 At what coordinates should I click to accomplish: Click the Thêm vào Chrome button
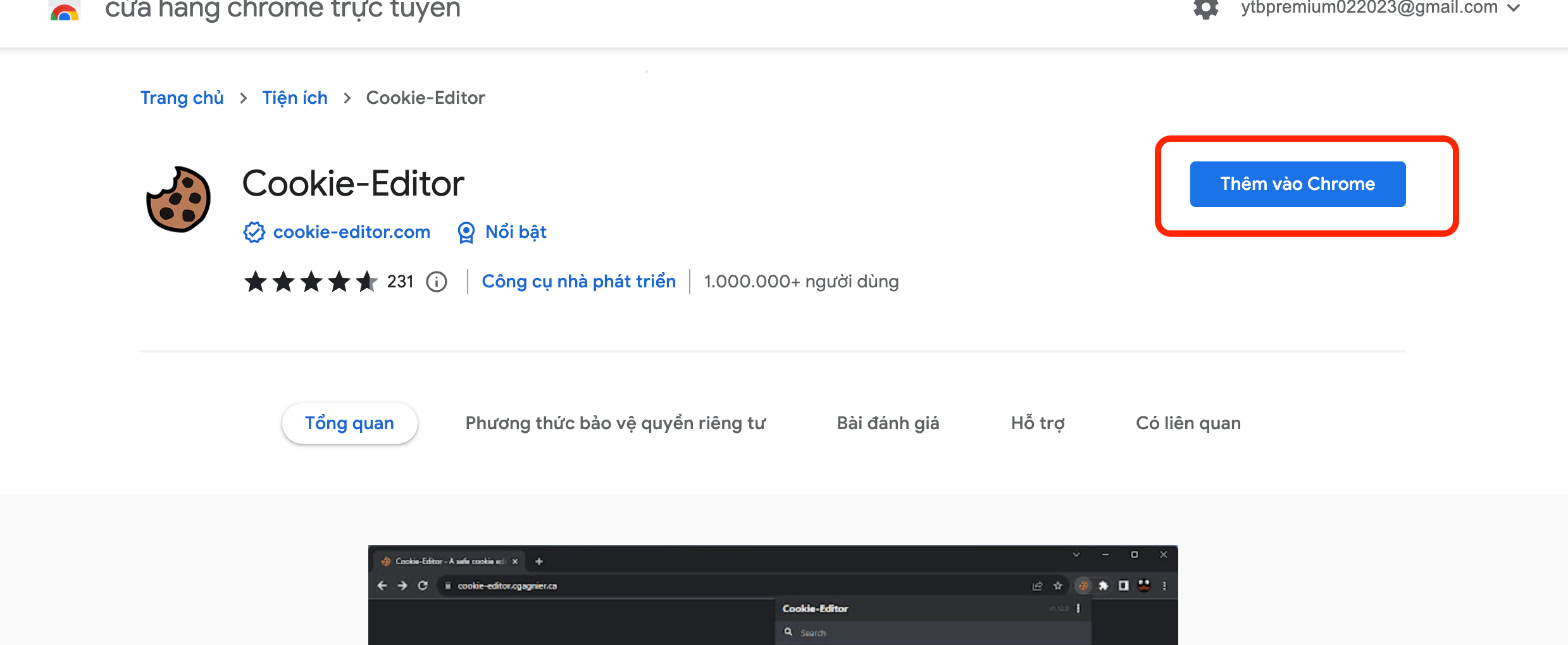[x=1298, y=184]
